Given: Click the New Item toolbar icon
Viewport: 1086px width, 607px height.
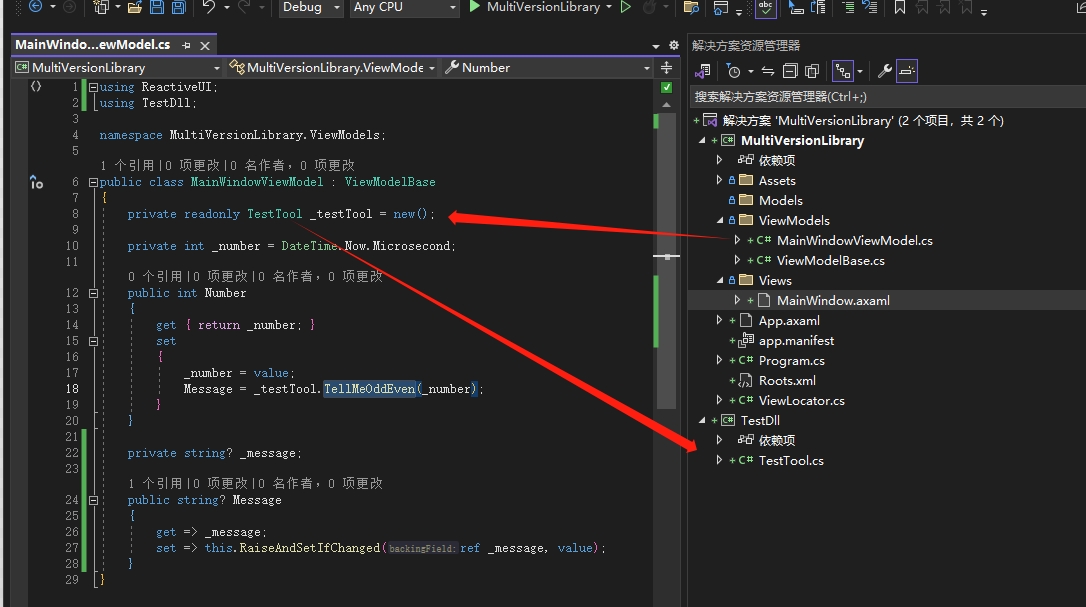Looking at the screenshot, I should point(101,8).
